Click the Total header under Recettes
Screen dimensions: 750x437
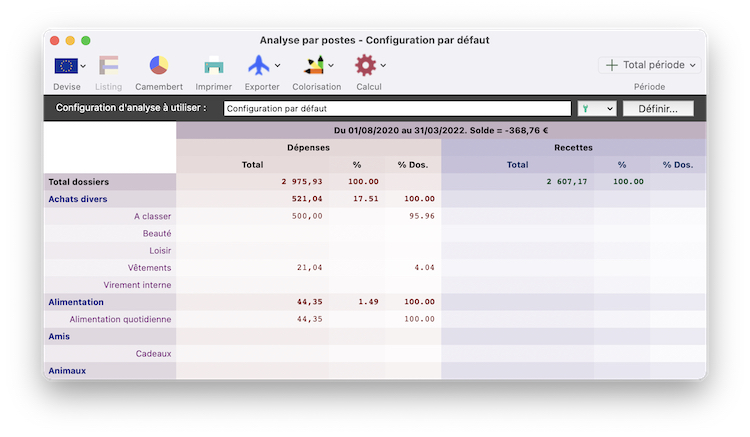tap(518, 165)
